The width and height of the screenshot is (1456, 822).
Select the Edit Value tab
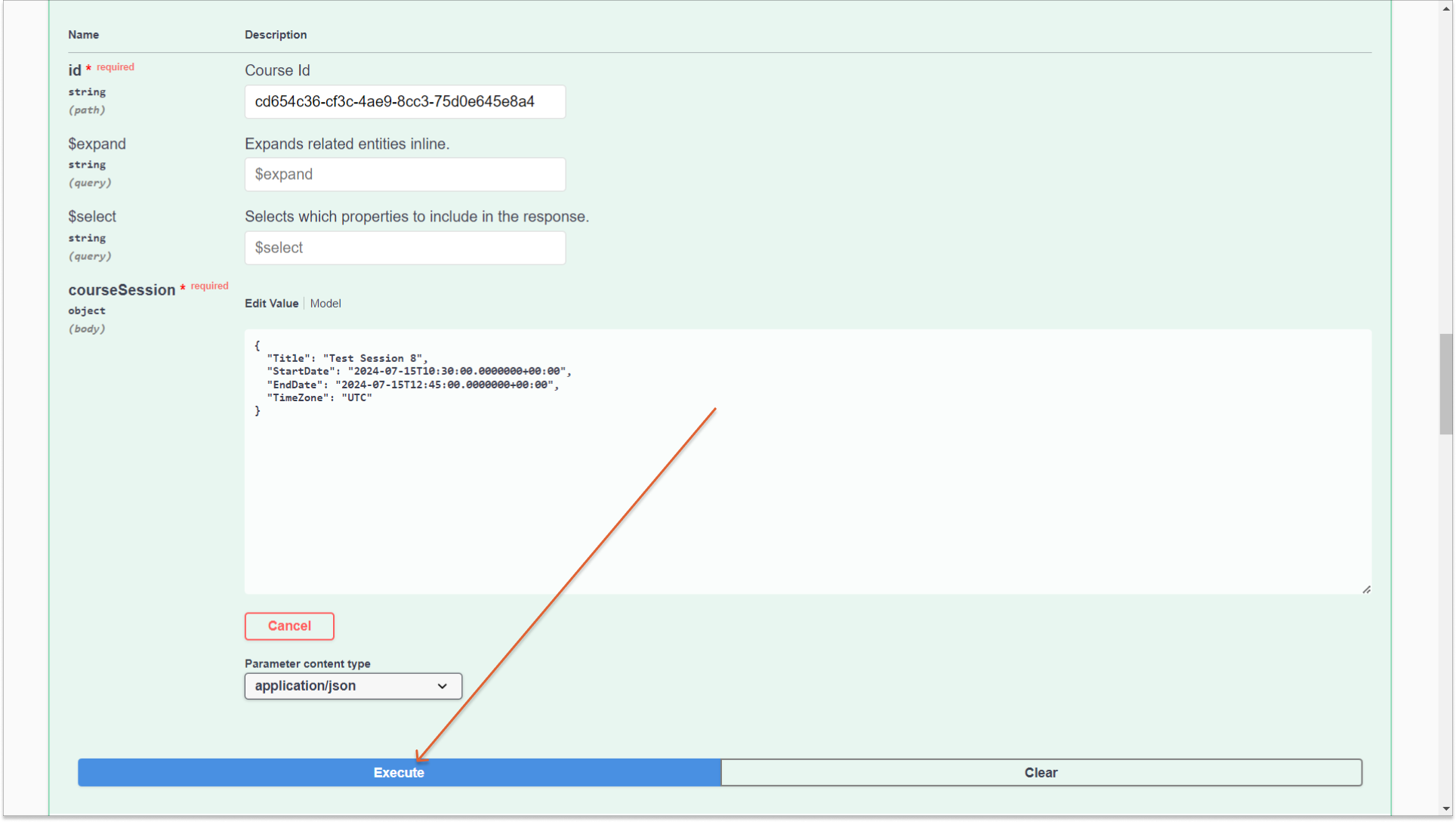tap(271, 304)
